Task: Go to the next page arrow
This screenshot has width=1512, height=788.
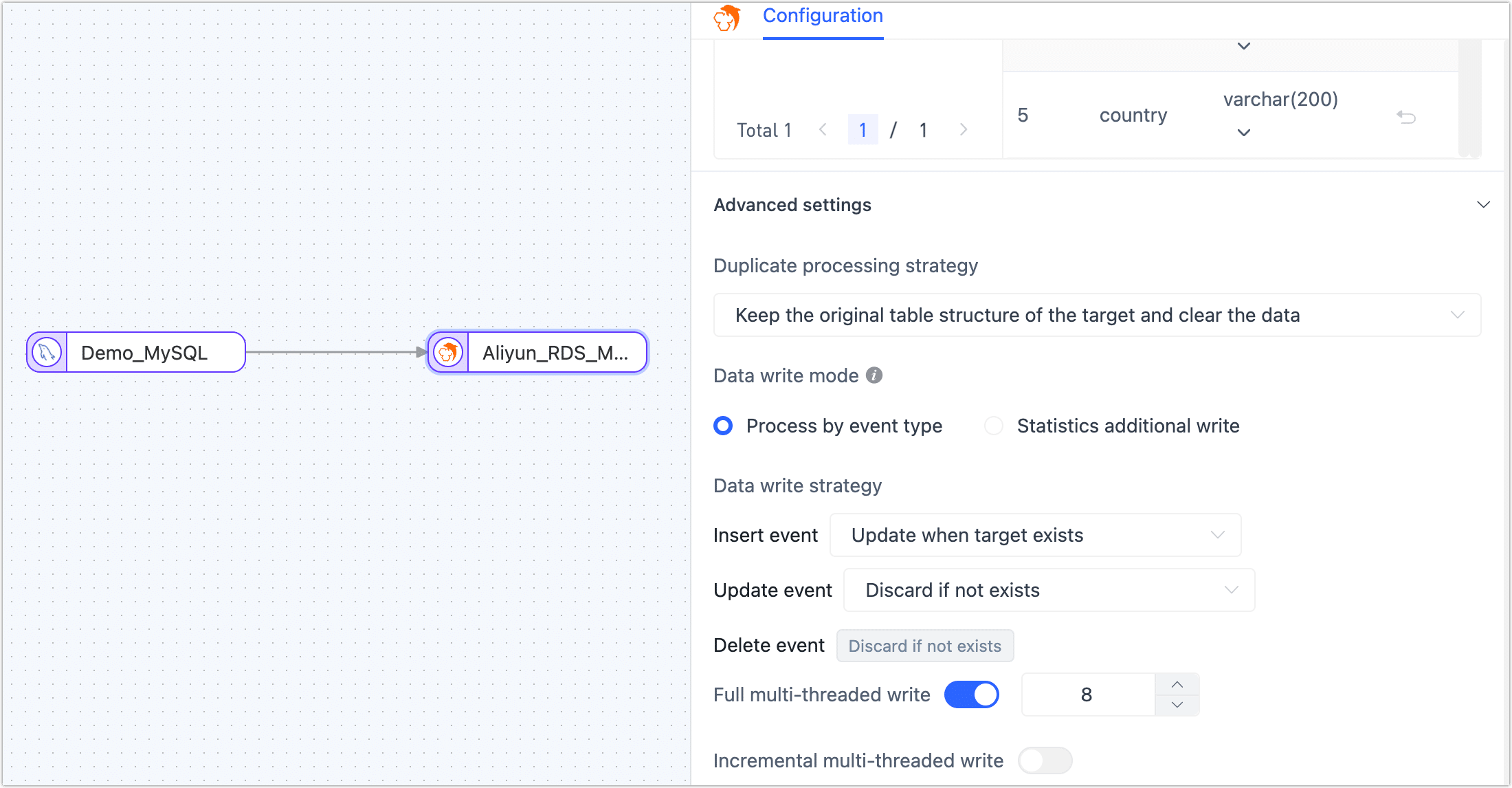Action: [x=964, y=129]
